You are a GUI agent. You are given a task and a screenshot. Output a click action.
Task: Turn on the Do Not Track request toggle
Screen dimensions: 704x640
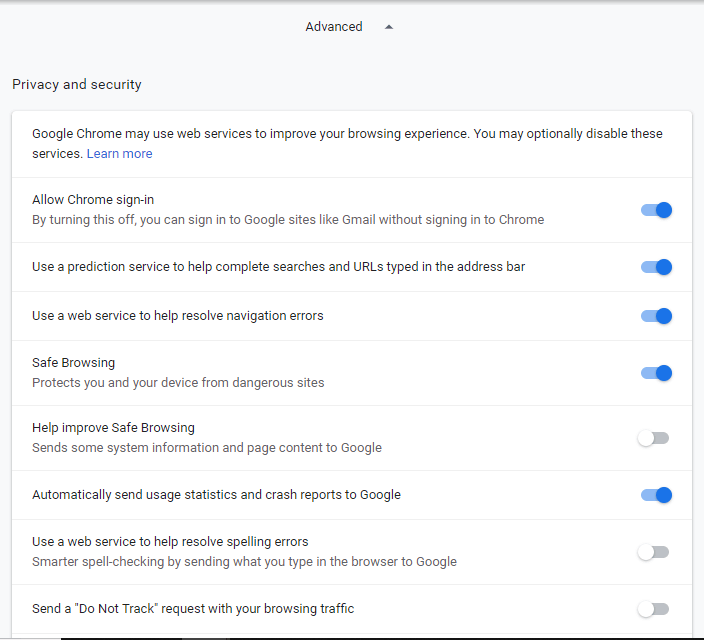pos(654,609)
